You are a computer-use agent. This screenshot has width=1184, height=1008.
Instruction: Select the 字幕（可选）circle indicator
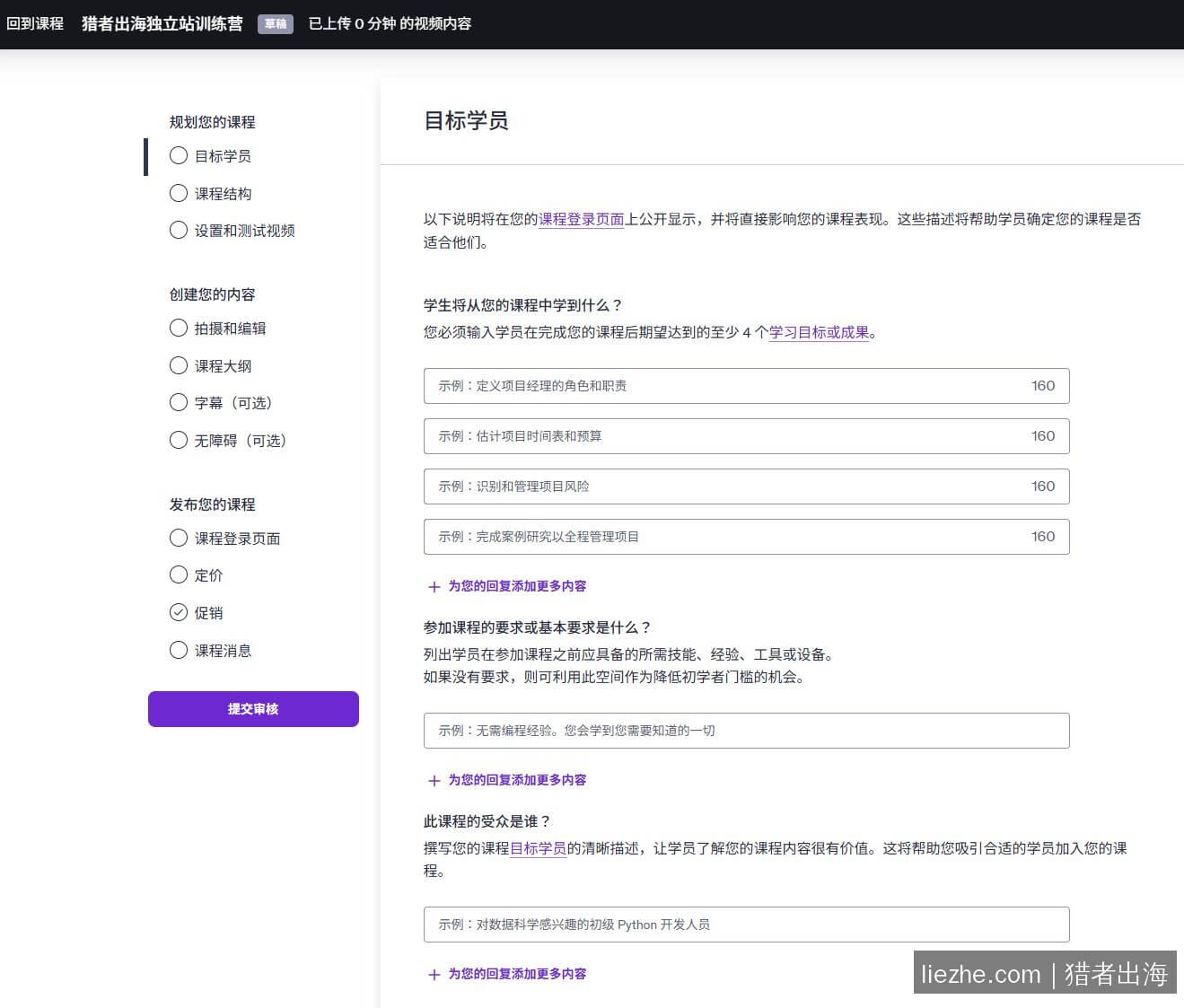tap(179, 402)
